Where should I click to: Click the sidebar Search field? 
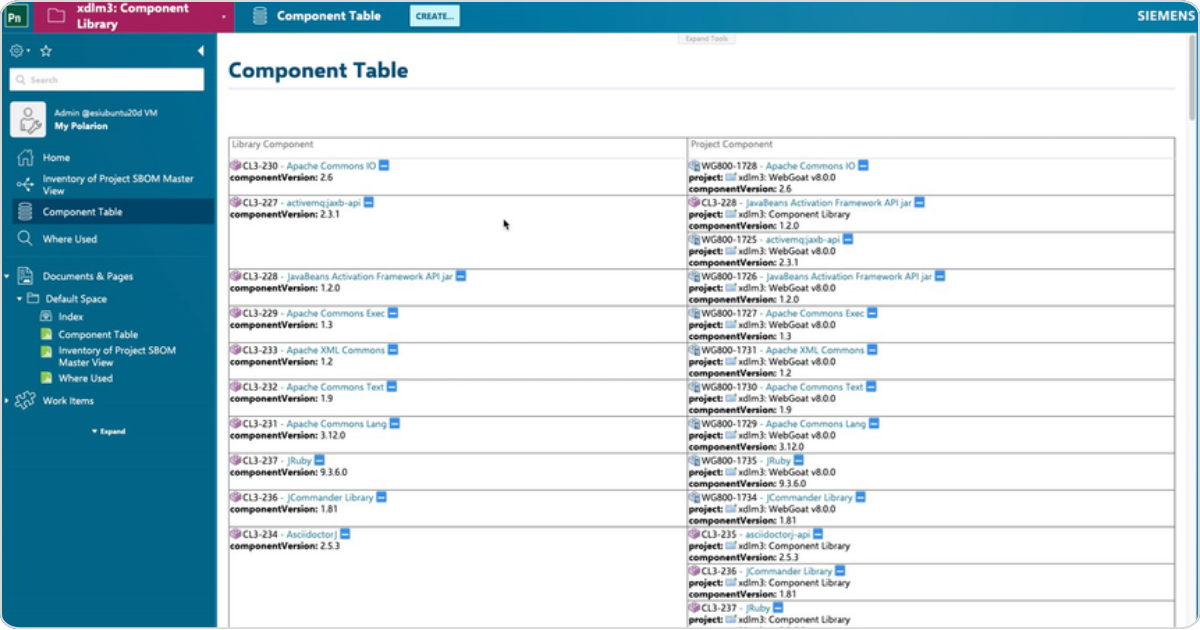coord(107,80)
